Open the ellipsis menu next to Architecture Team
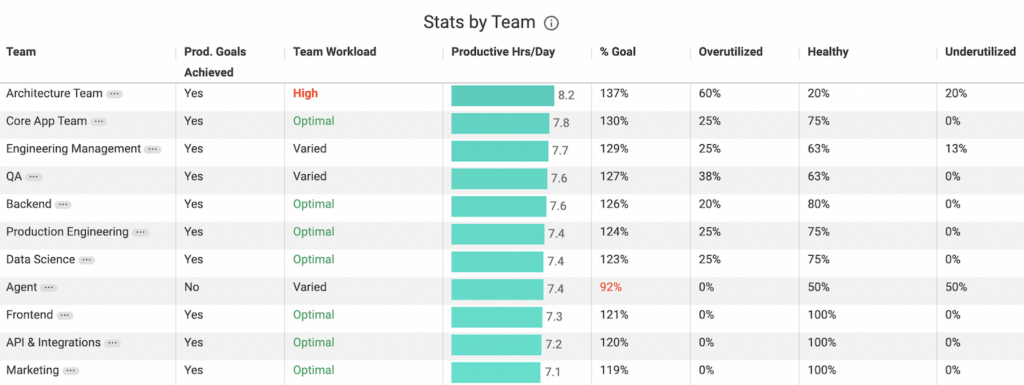This screenshot has height=385, width=1024. (114, 94)
